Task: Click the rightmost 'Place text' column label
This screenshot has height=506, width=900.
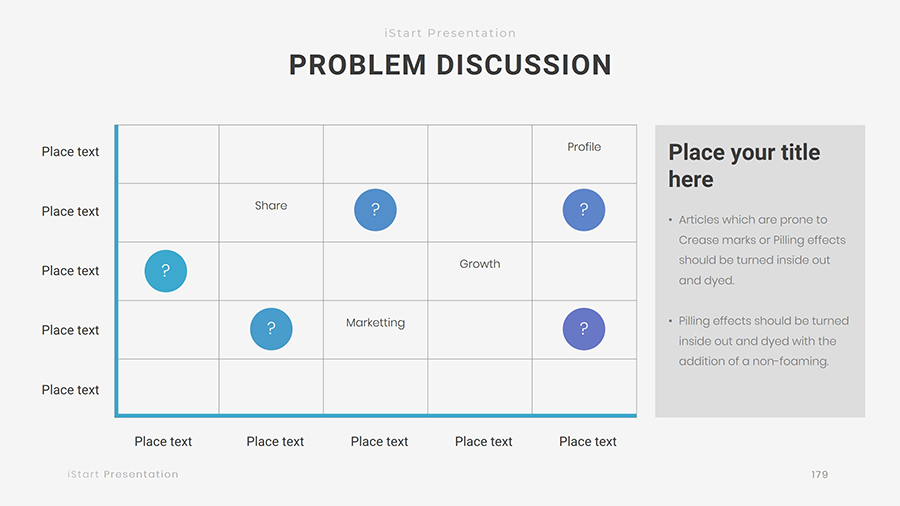Action: coord(588,442)
